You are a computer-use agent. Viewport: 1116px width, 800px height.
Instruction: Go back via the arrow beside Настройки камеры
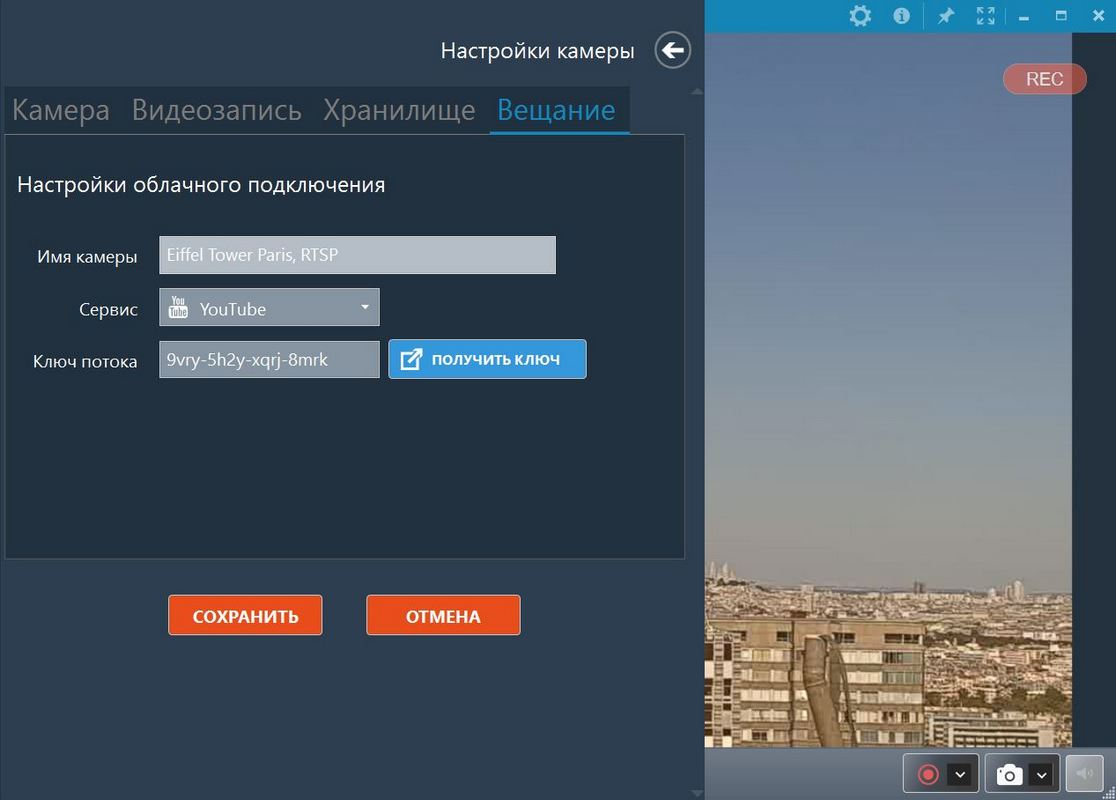pos(672,50)
